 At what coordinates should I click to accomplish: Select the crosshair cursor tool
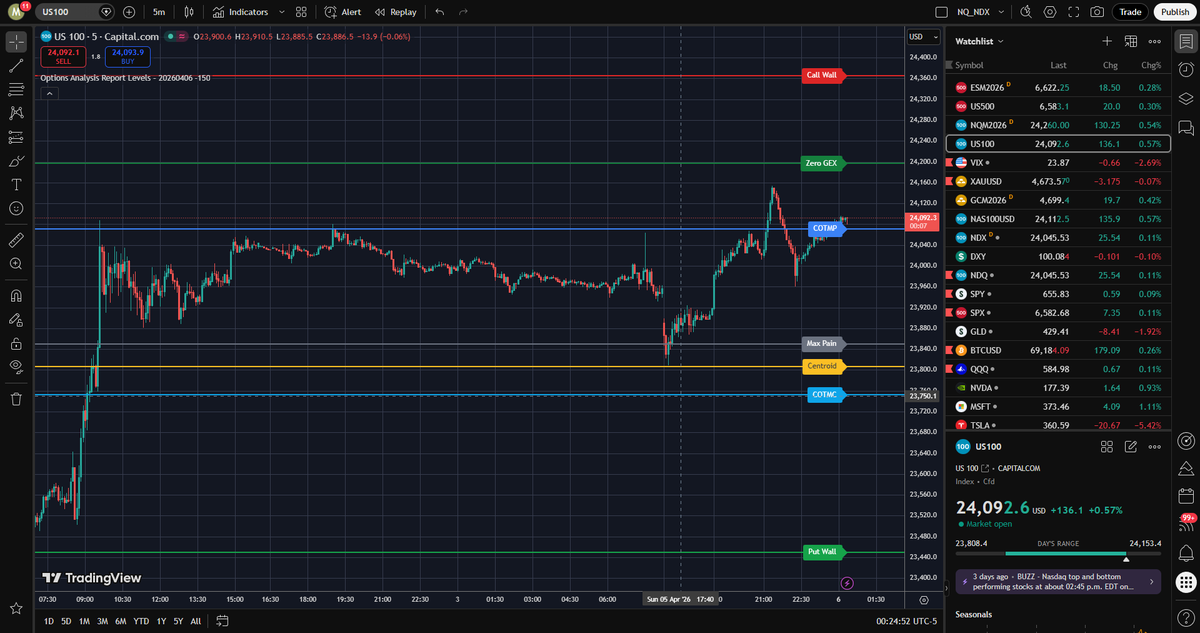pyautogui.click(x=16, y=42)
